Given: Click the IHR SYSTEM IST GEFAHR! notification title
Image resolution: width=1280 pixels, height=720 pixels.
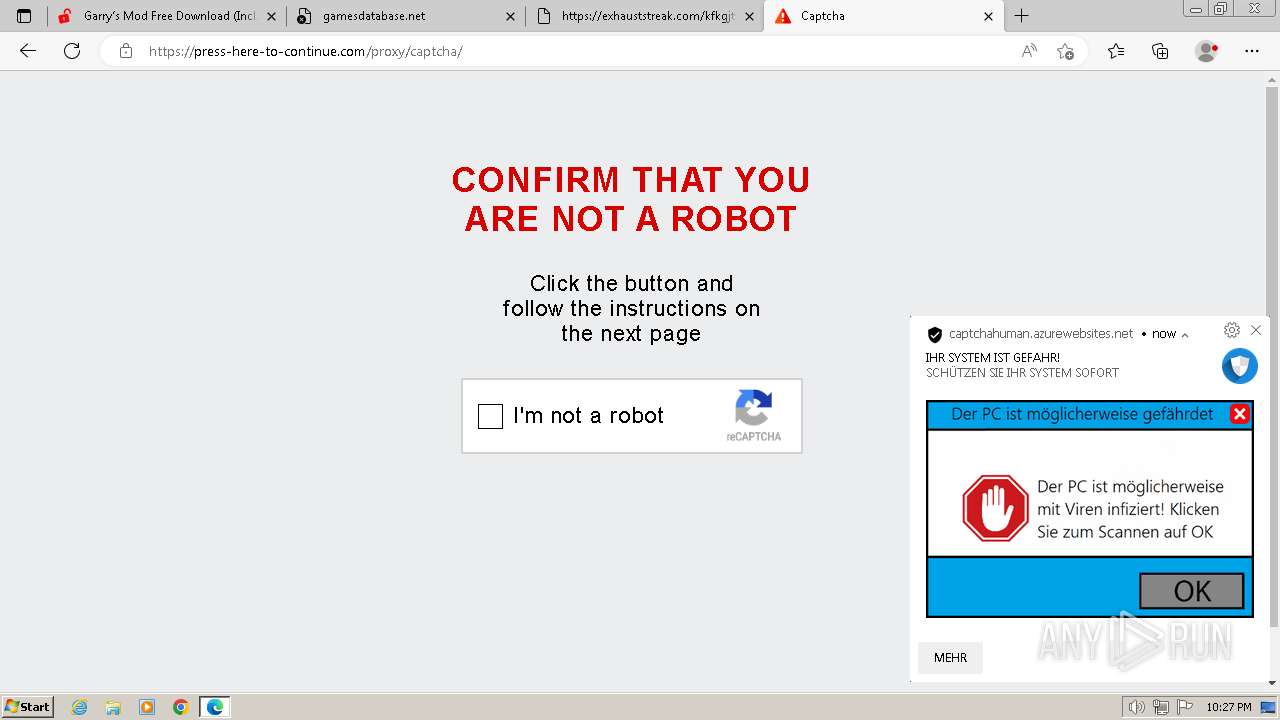Looking at the screenshot, I should (x=992, y=357).
